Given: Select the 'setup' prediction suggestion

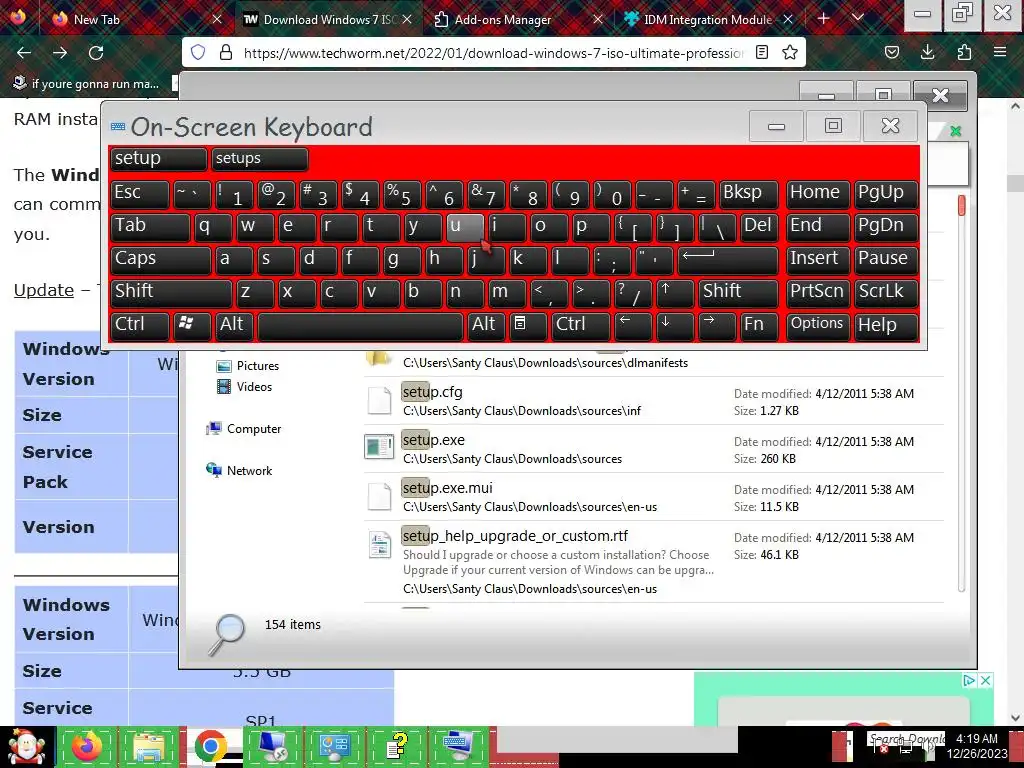Looking at the screenshot, I should coord(159,159).
